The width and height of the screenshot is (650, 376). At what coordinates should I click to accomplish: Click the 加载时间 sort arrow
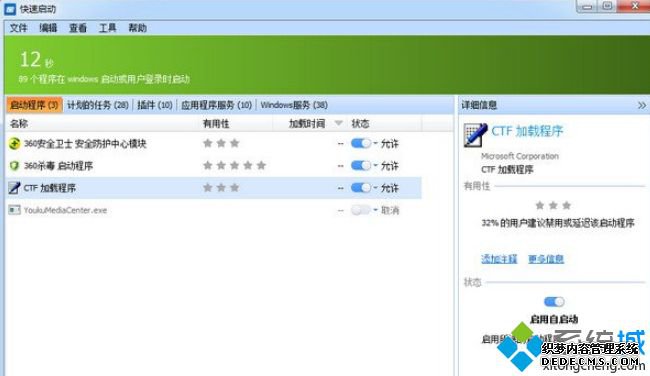pyautogui.click(x=338, y=123)
